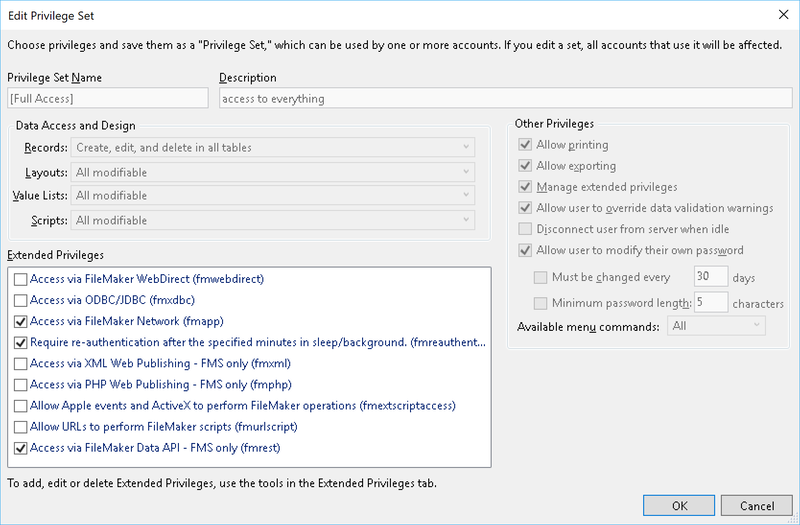Click the Description text field

click(506, 98)
